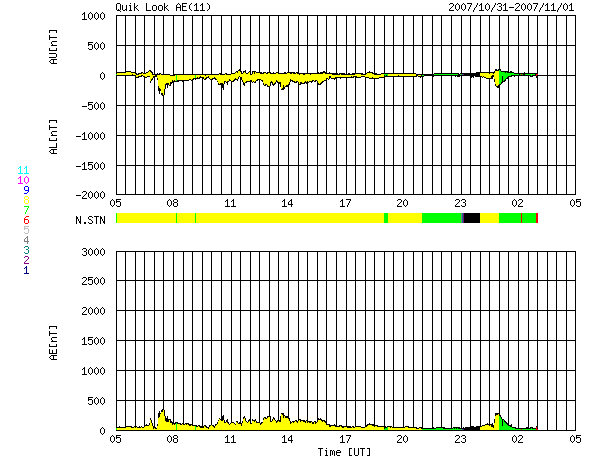Click the "N.STN" station count label
The height and width of the screenshot is (460, 590).
pyautogui.click(x=90, y=220)
